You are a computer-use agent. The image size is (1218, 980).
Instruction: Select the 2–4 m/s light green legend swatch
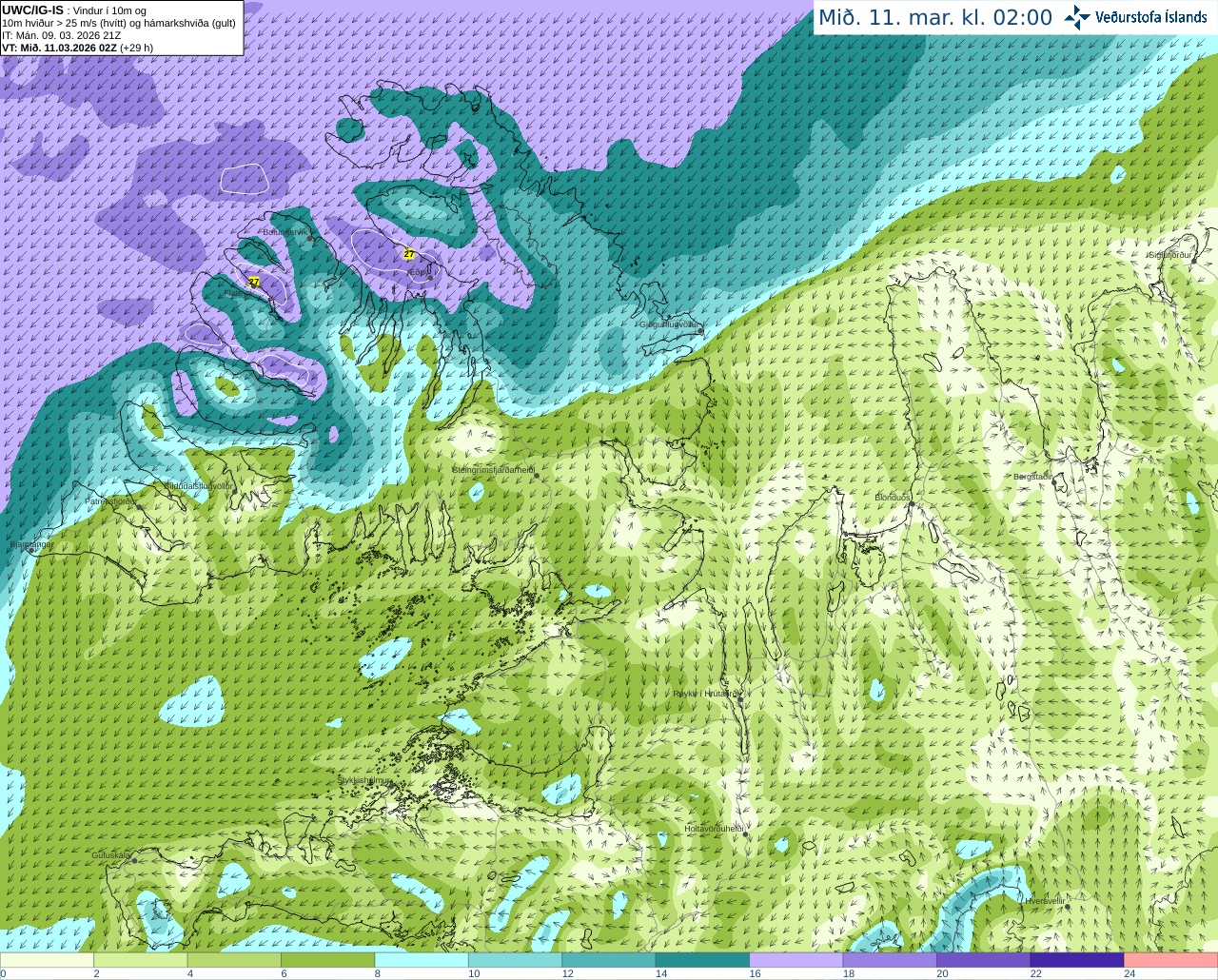point(141,959)
